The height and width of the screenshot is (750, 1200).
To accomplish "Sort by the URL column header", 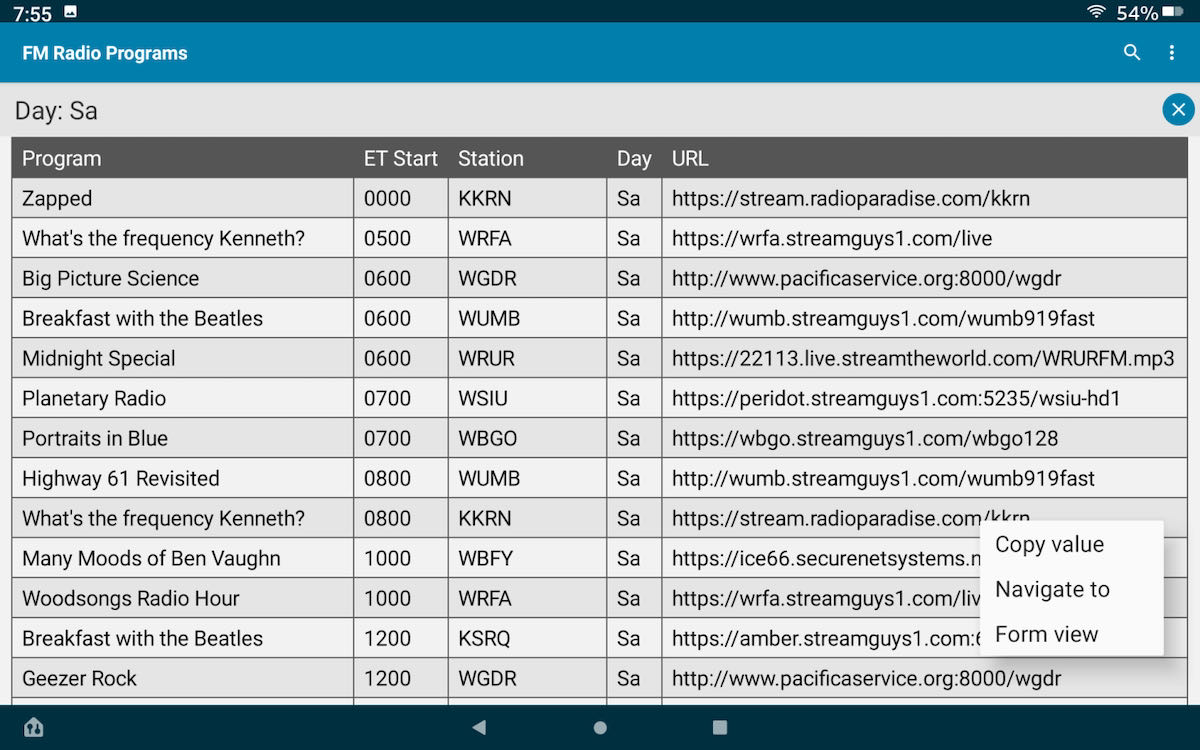I will (x=925, y=158).
